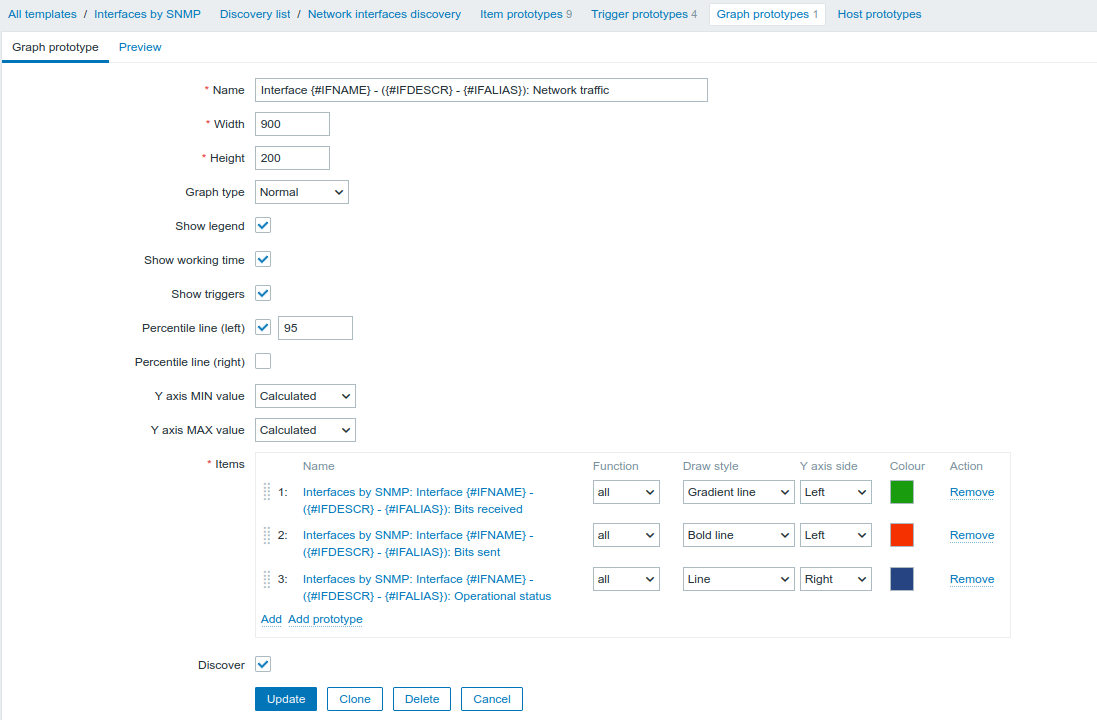
Task: Toggle the Show legend checkbox
Action: (x=263, y=225)
